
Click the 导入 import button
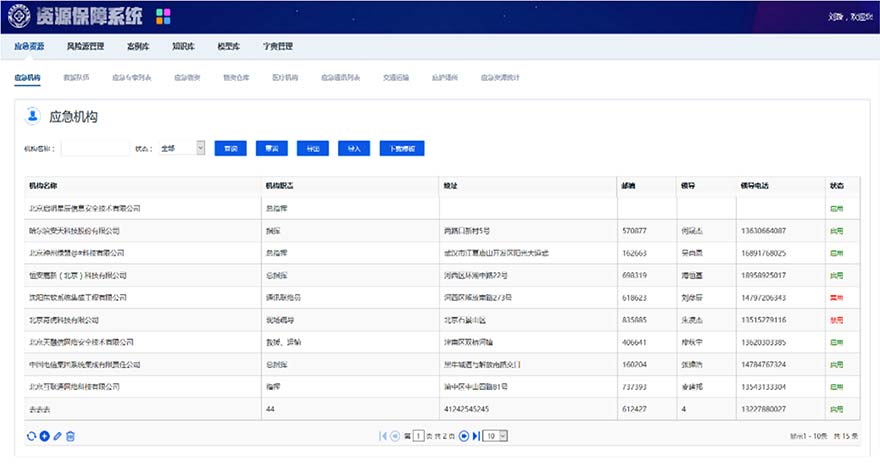pos(354,148)
